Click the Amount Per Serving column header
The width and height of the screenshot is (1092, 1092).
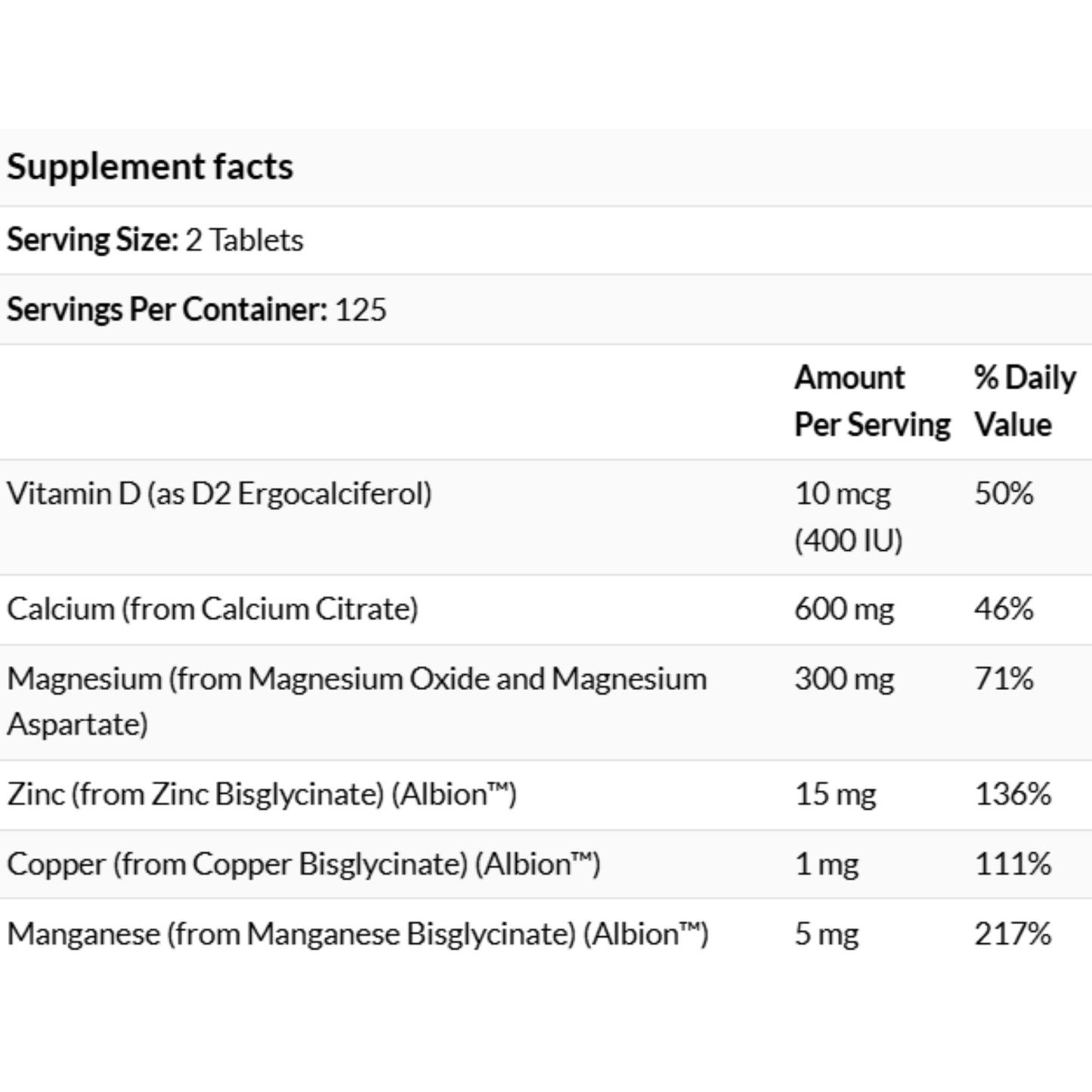[871, 401]
